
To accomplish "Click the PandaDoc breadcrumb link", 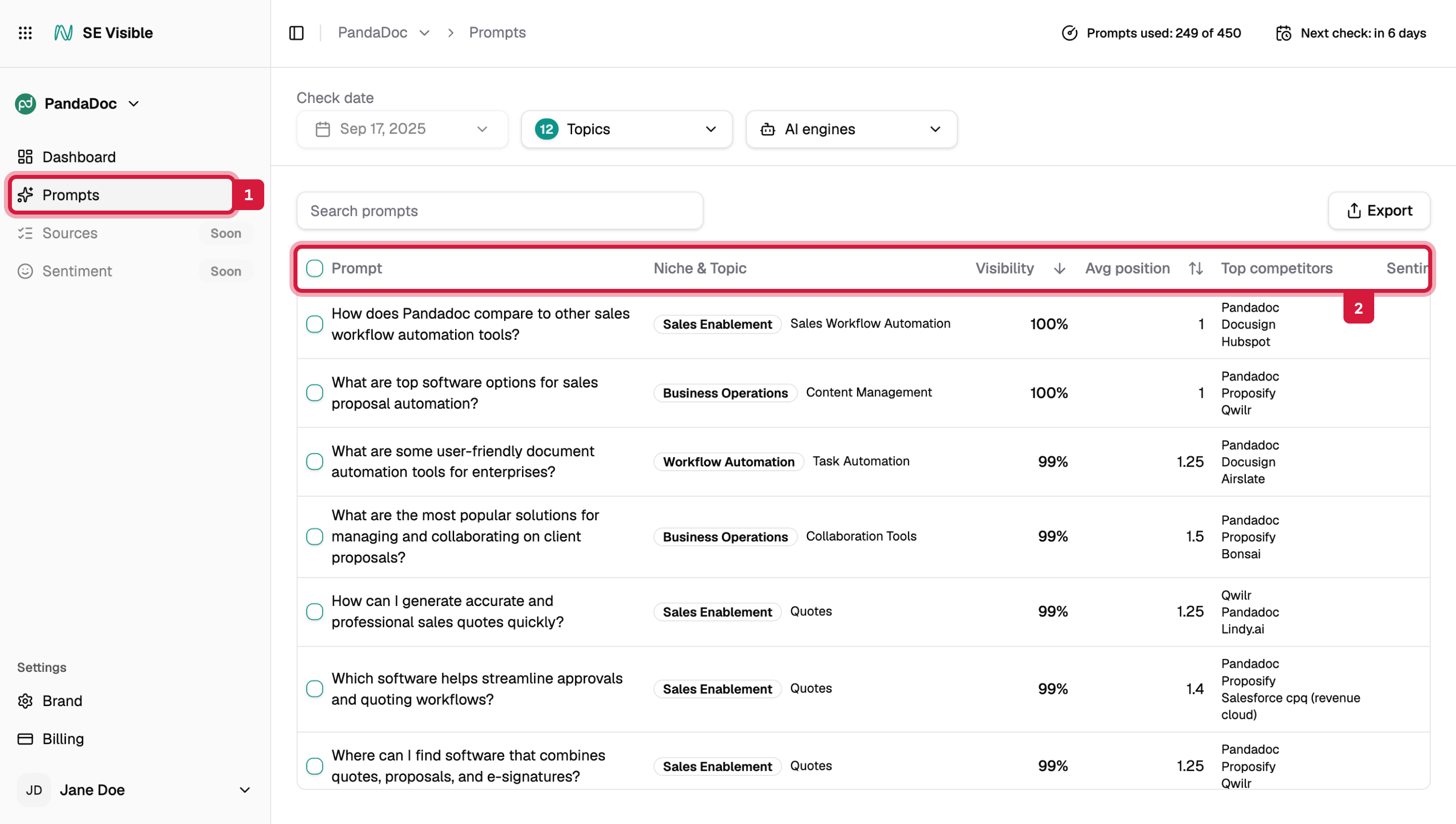I will pyautogui.click(x=372, y=33).
